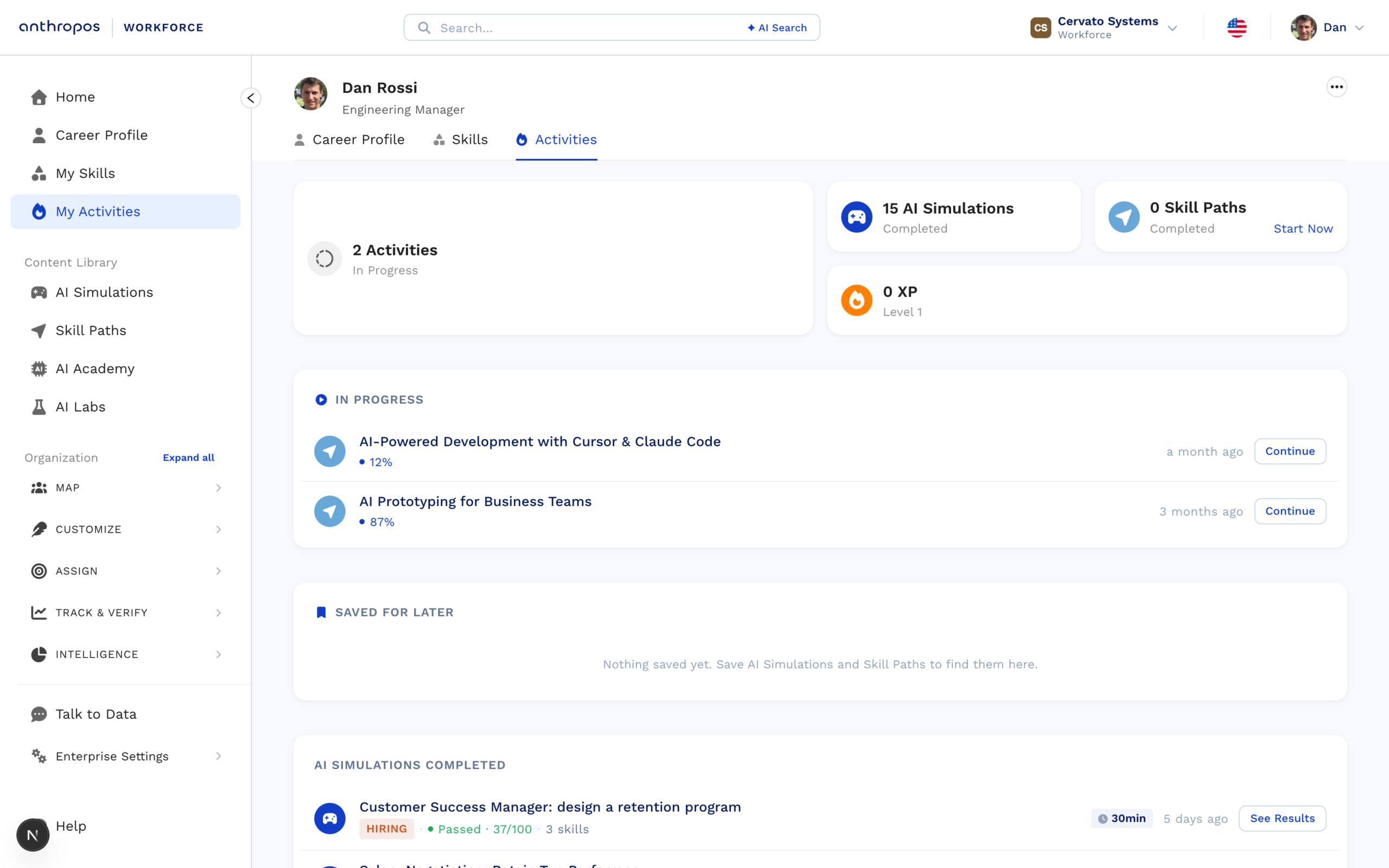Click the Customer Success Manager simulation icon

click(x=330, y=818)
